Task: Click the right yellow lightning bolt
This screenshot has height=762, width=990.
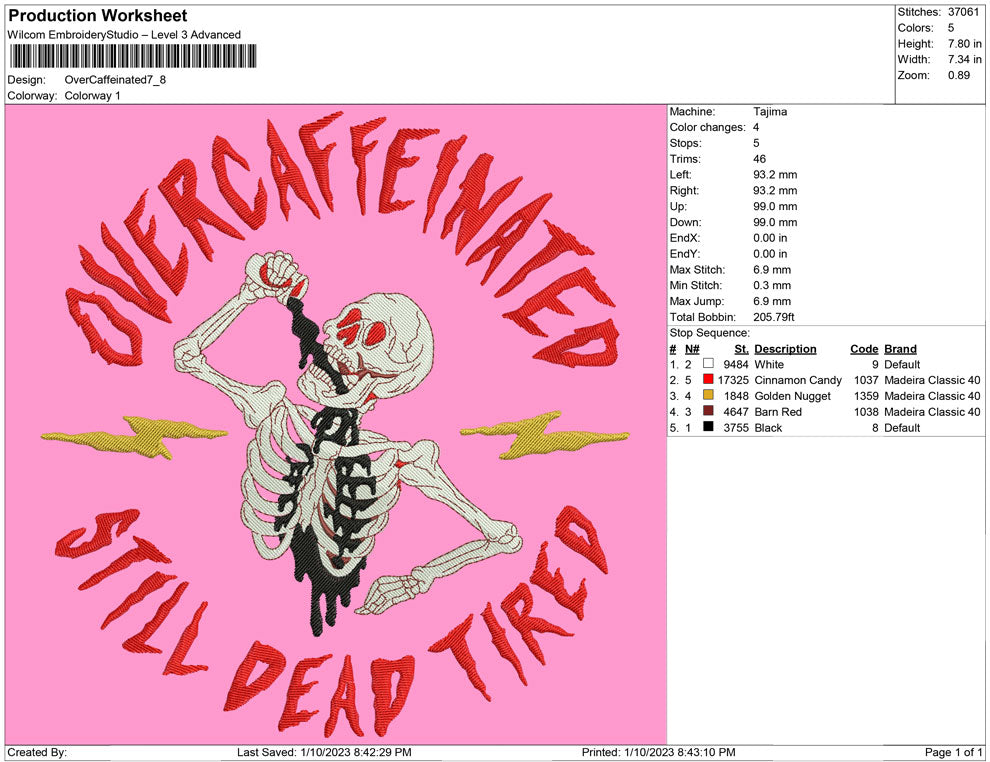Action: click(545, 437)
